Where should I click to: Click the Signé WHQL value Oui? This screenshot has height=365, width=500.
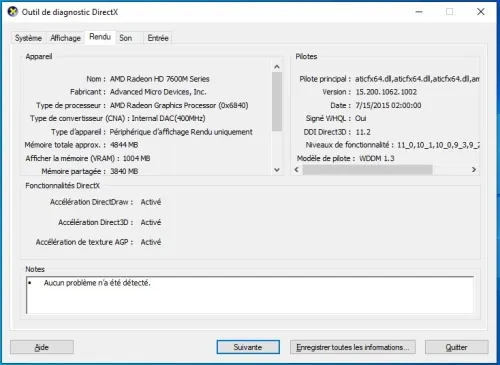(x=361, y=118)
